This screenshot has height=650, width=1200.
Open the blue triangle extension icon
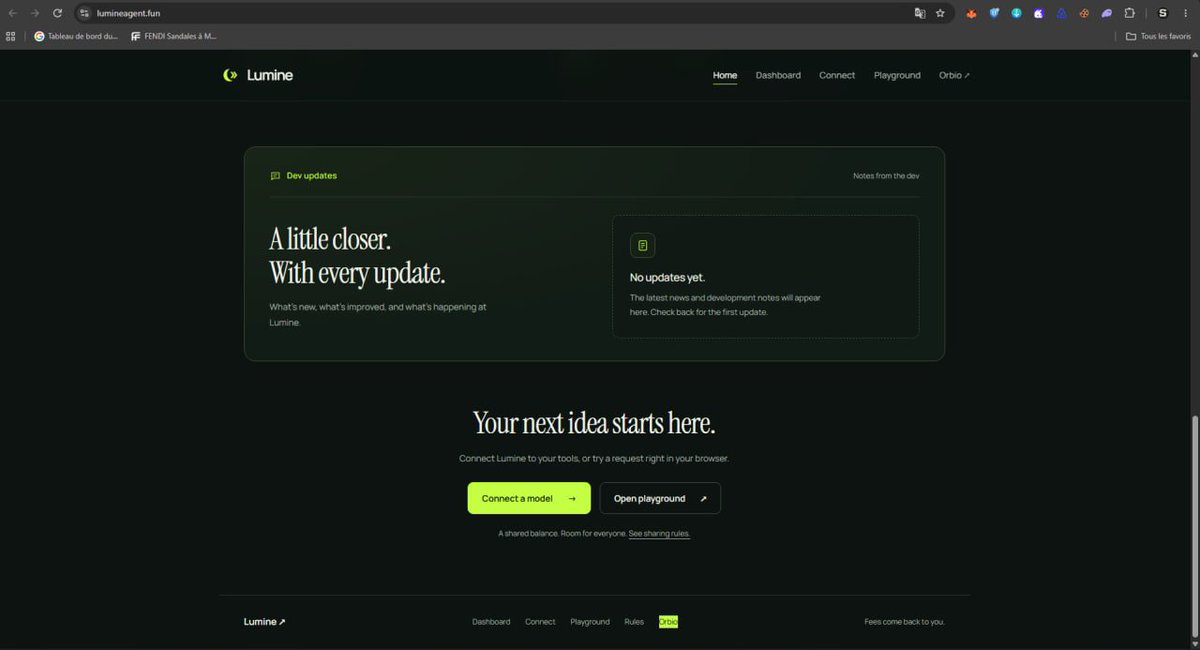click(x=1062, y=13)
